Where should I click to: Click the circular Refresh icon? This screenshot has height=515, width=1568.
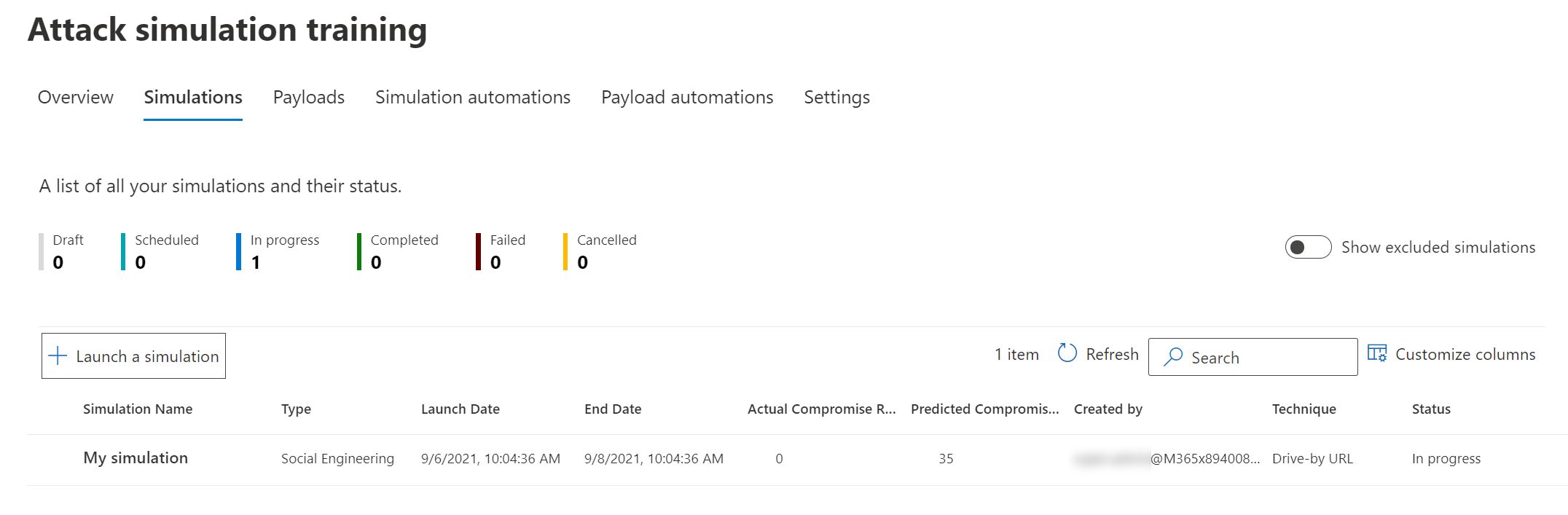point(1067,354)
